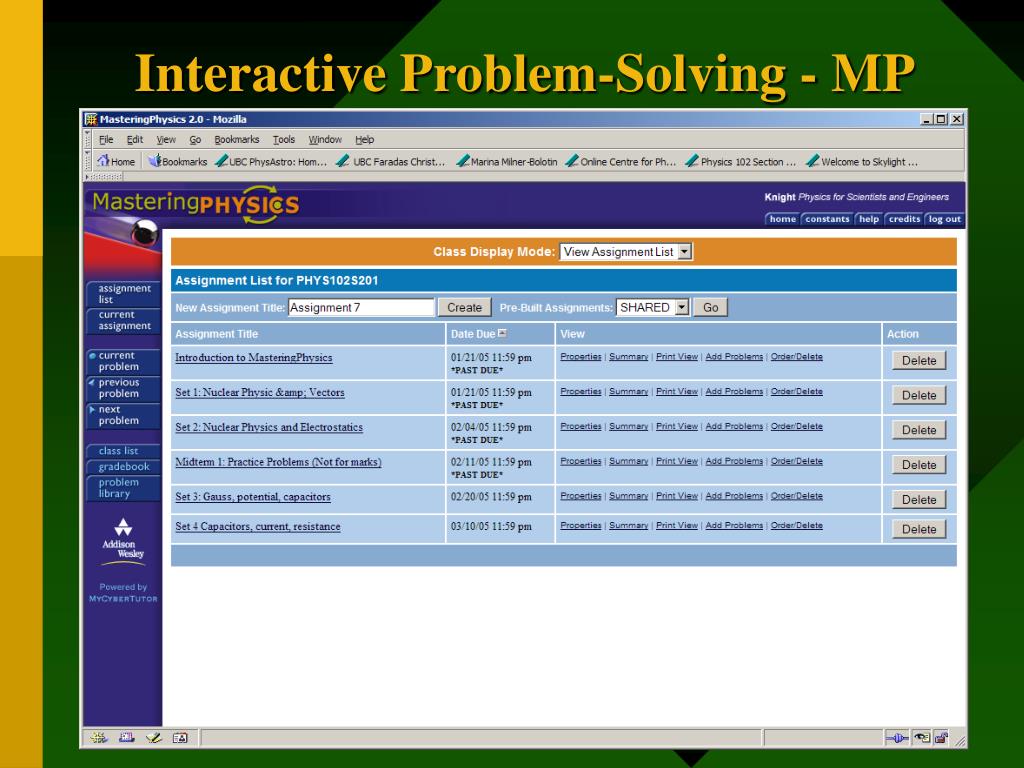Image resolution: width=1024 pixels, height=768 pixels.
Task: Click Date Due sort icon
Action: coord(502,333)
